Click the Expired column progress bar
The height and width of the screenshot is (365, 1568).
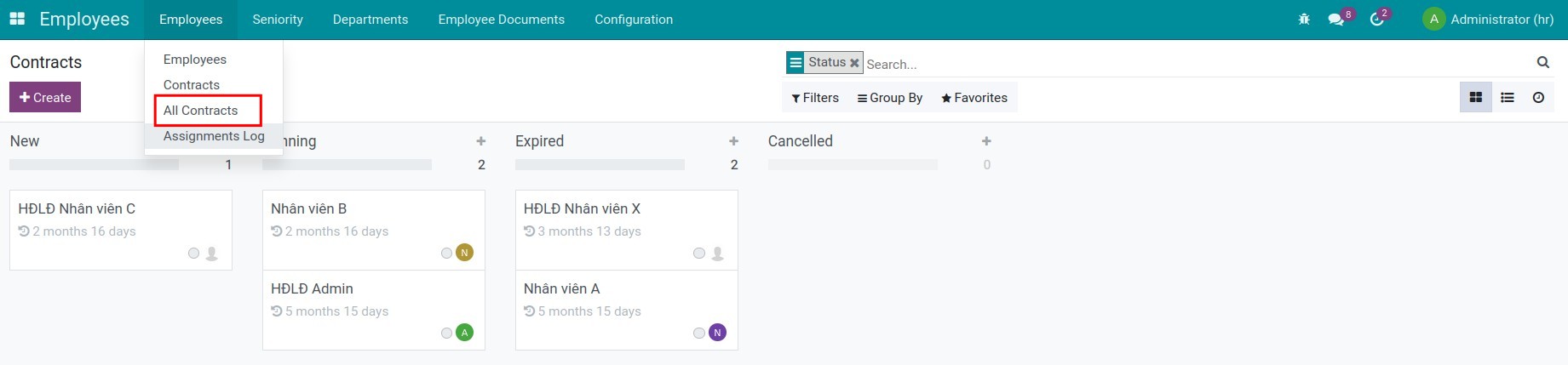(x=600, y=165)
